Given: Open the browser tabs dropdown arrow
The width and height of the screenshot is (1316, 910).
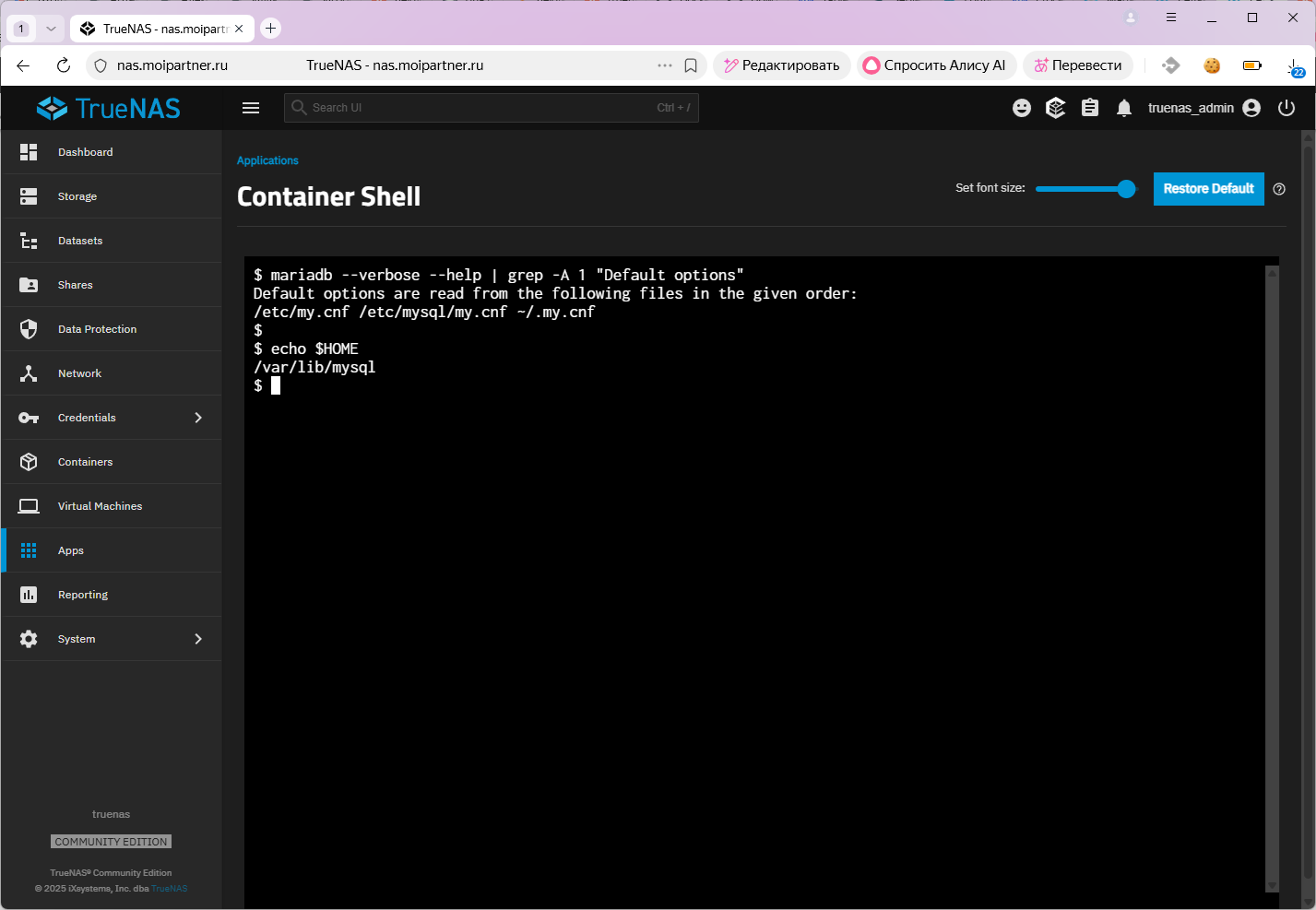Looking at the screenshot, I should pos(51,29).
